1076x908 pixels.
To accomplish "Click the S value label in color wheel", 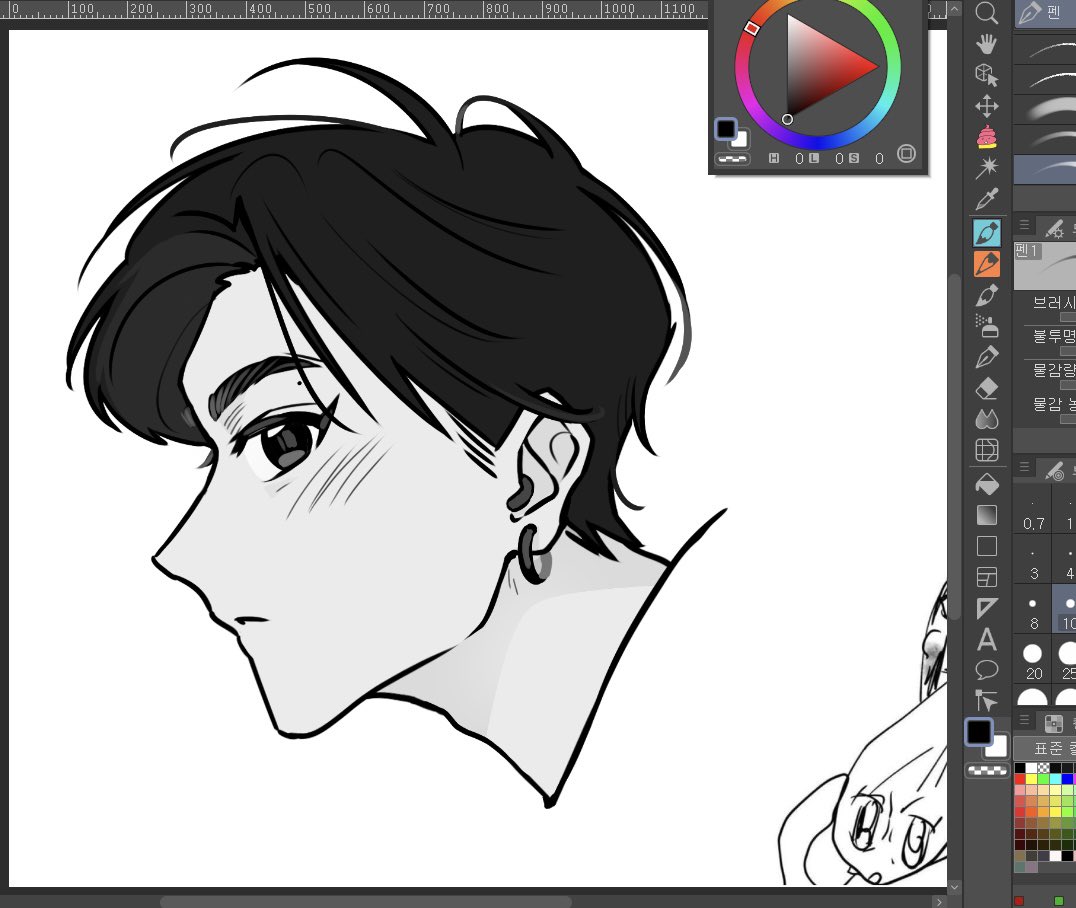I will pos(854,159).
